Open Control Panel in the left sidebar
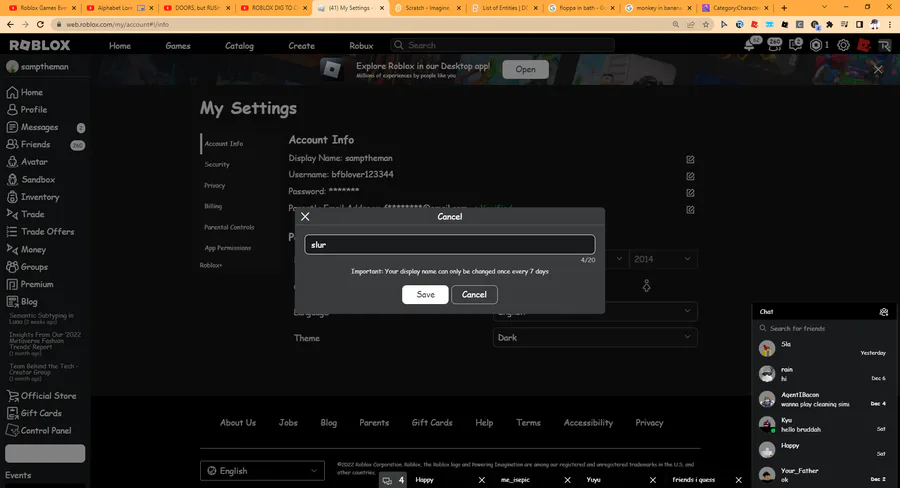This screenshot has width=900, height=488. [39, 430]
